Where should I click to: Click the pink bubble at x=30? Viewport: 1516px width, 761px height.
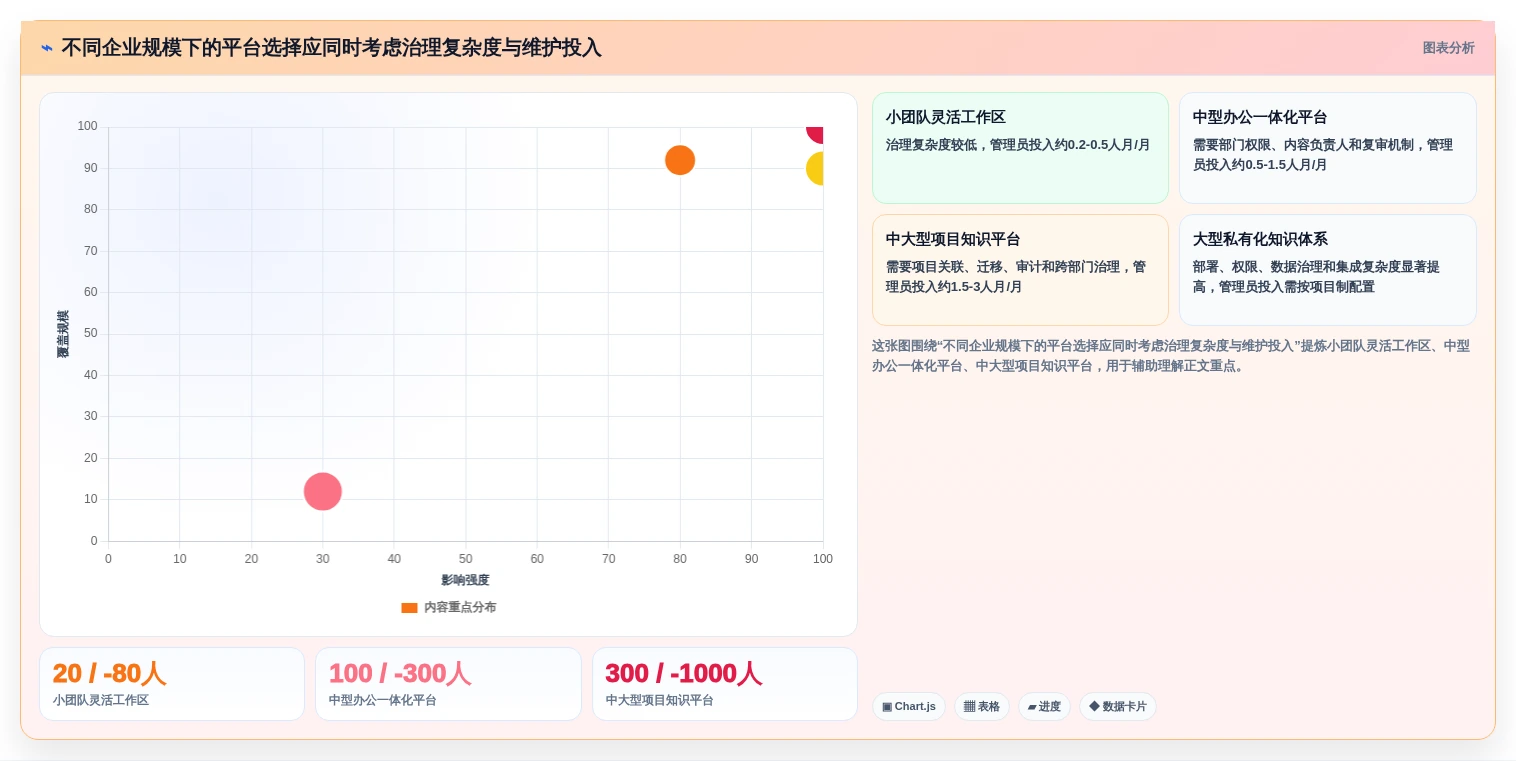click(323, 491)
